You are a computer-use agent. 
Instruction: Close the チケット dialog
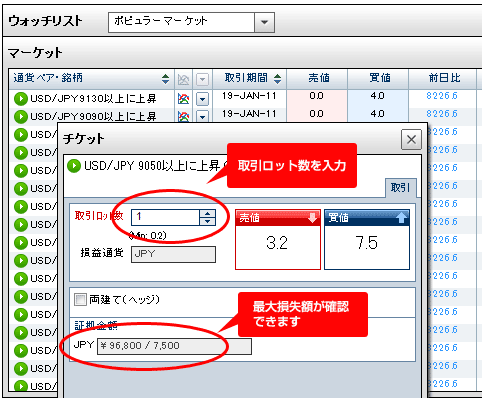click(411, 140)
